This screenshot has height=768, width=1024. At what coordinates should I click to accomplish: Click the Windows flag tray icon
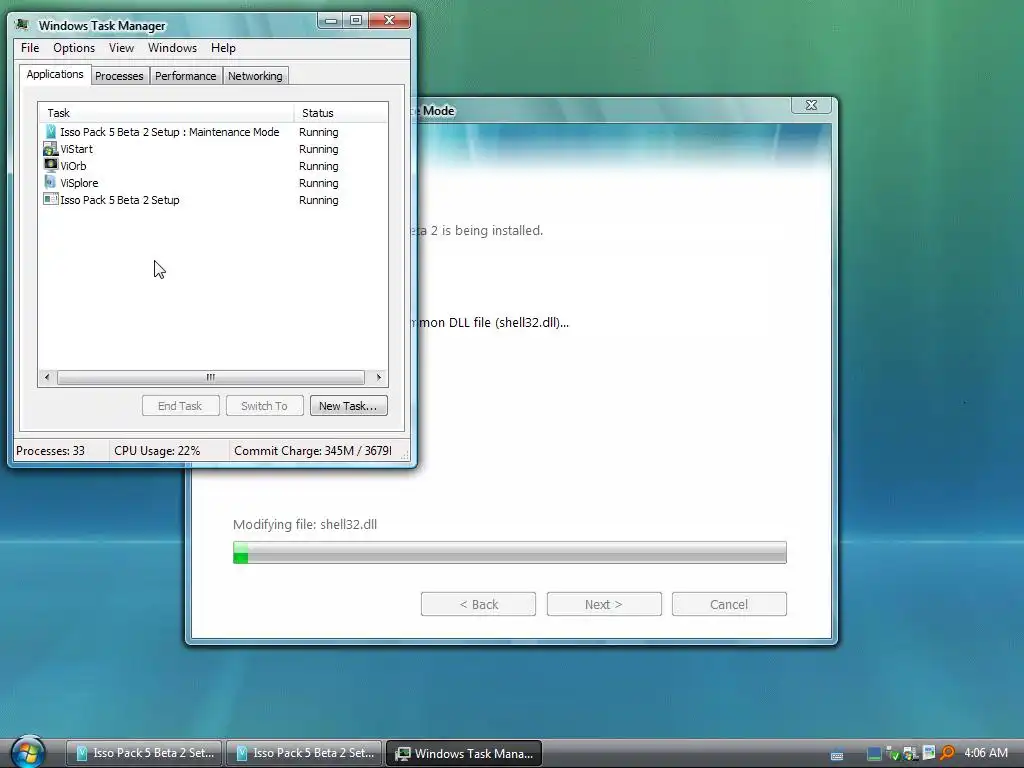909,754
